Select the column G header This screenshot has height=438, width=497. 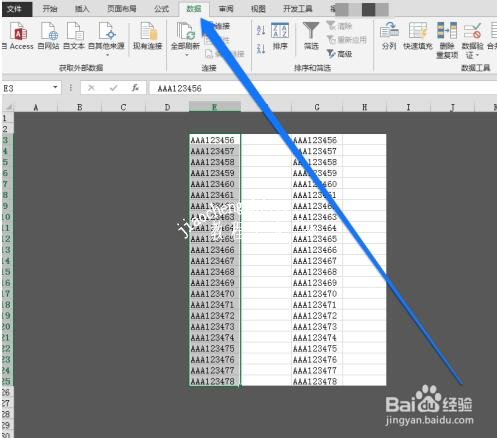(317, 107)
